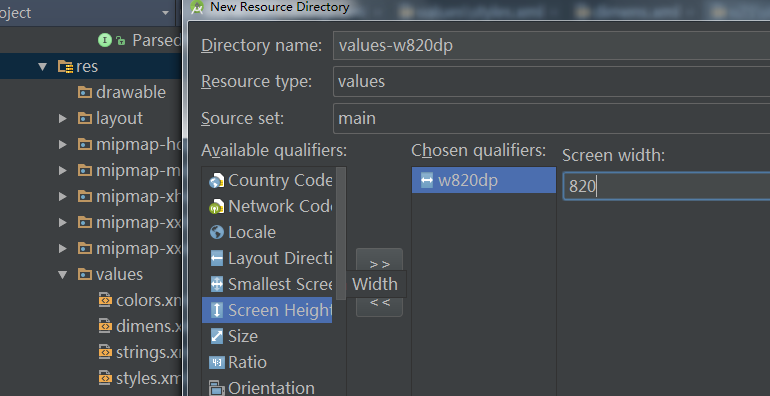Select the res row in project tree
Viewport: 770px width, 396px height.
click(90, 66)
